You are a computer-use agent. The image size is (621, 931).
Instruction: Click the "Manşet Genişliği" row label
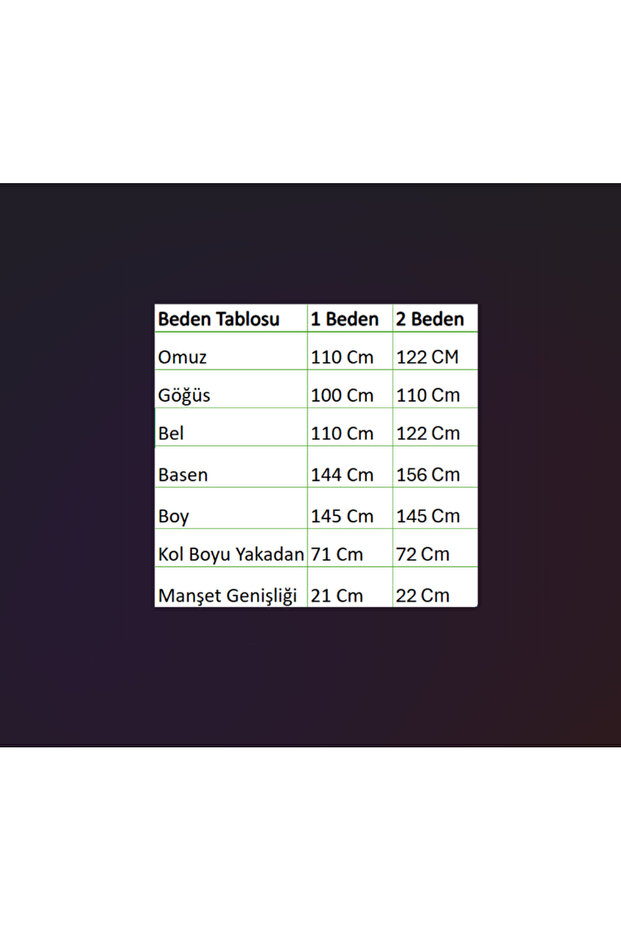click(228, 595)
